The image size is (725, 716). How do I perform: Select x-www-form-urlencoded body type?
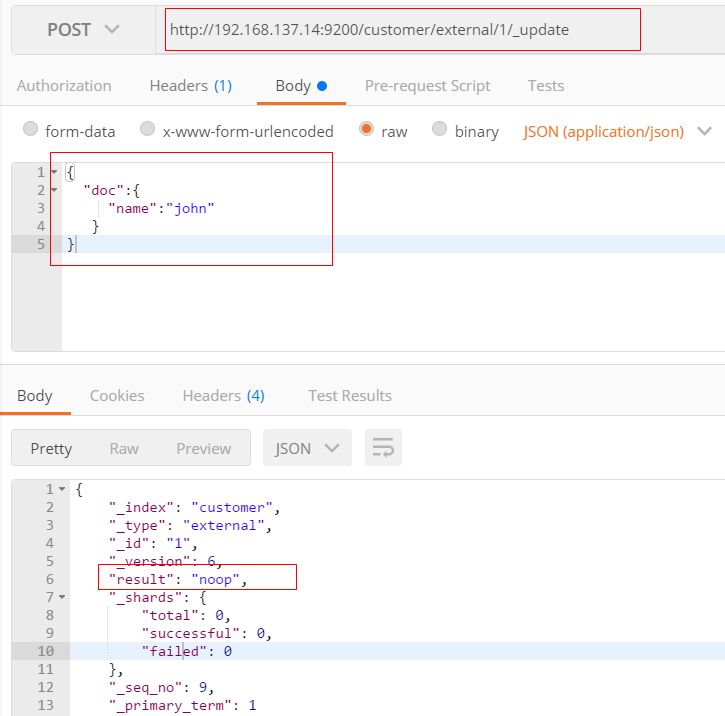coord(148,130)
